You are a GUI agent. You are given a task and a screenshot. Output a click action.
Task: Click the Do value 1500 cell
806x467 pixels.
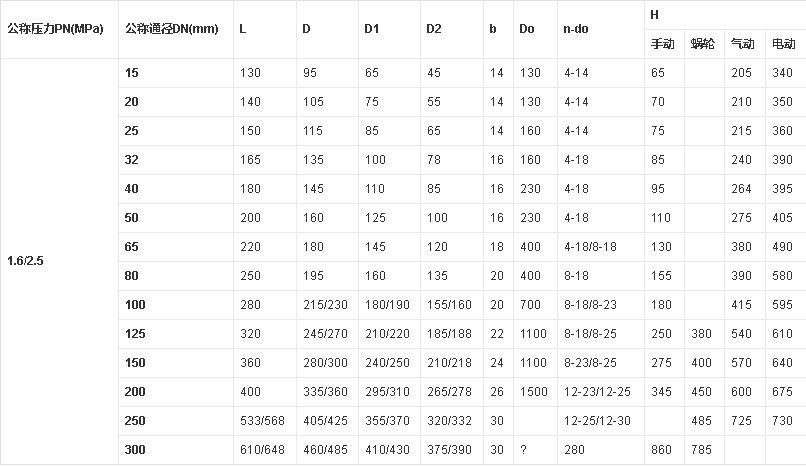click(x=533, y=391)
